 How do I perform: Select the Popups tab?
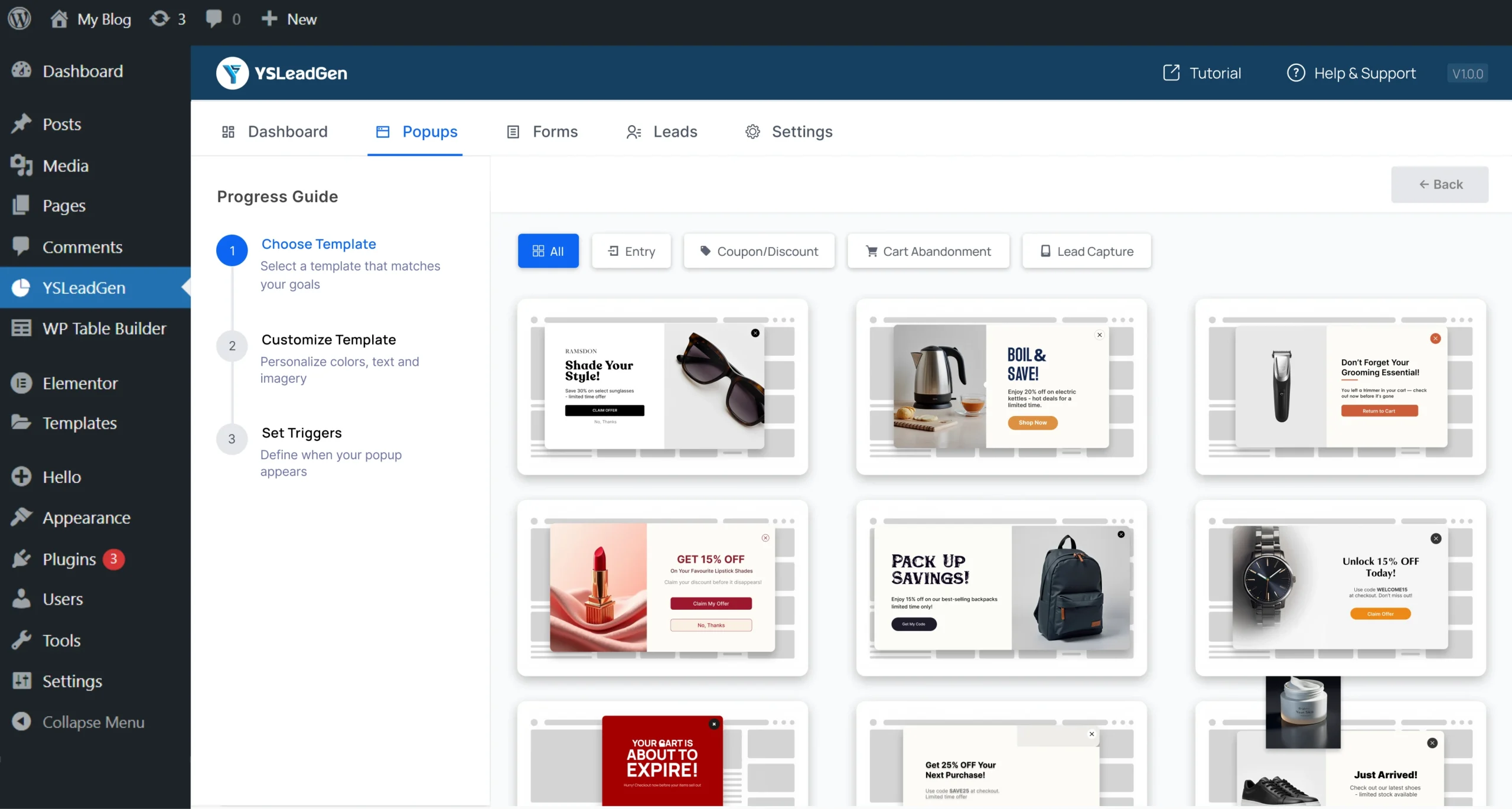tap(415, 131)
